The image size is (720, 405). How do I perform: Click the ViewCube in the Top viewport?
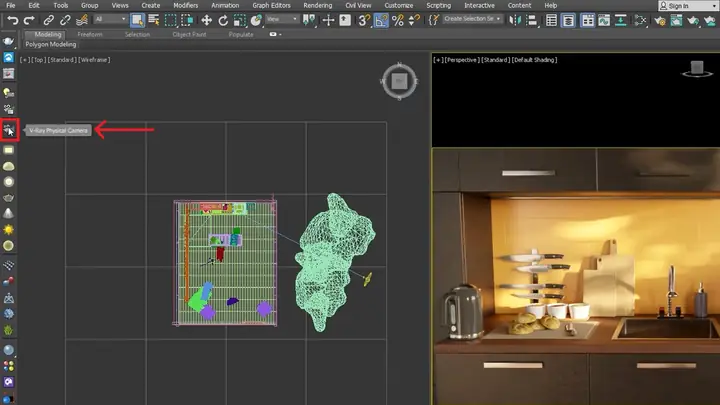coord(399,81)
